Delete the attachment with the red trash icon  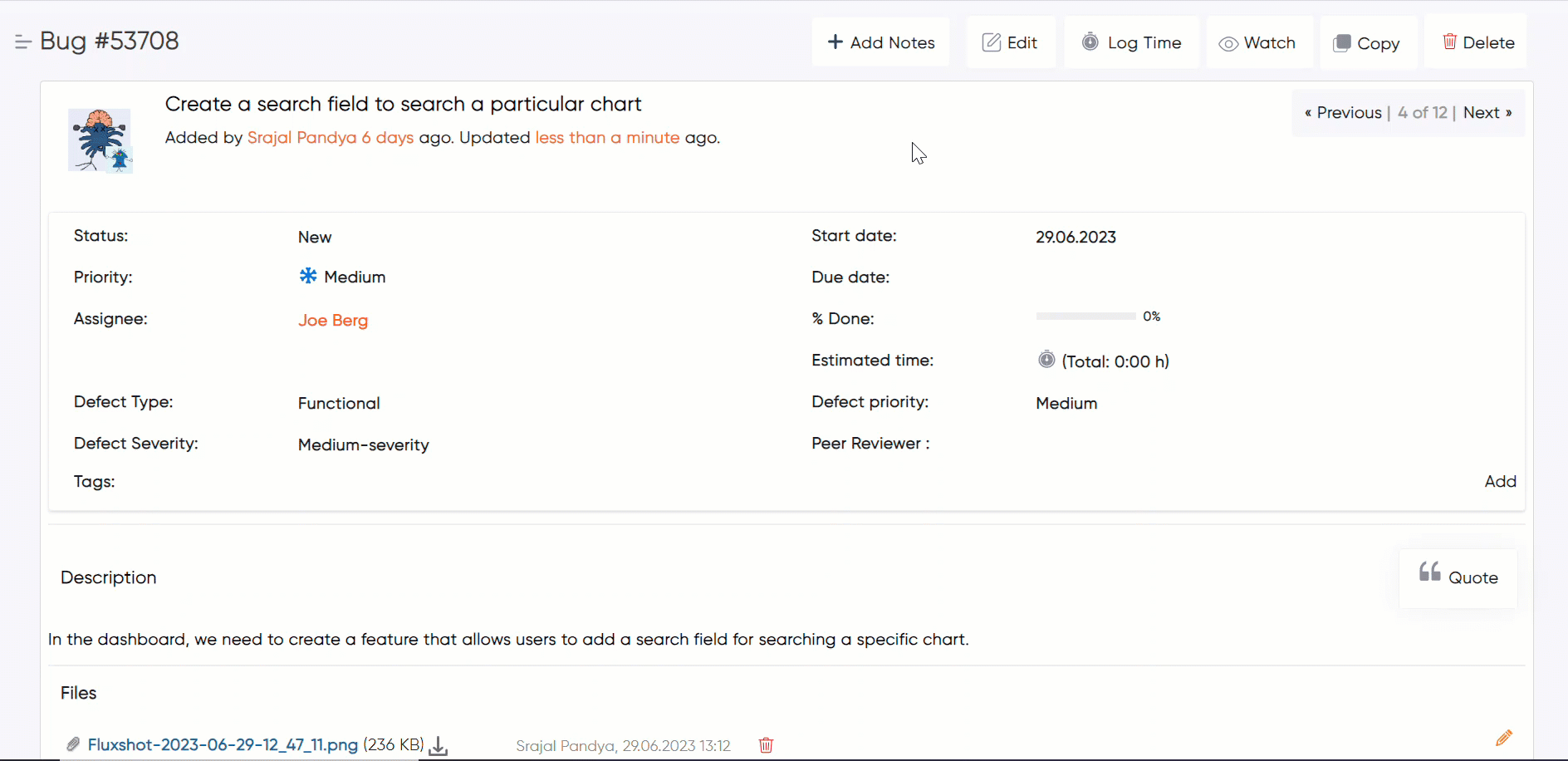point(766,745)
